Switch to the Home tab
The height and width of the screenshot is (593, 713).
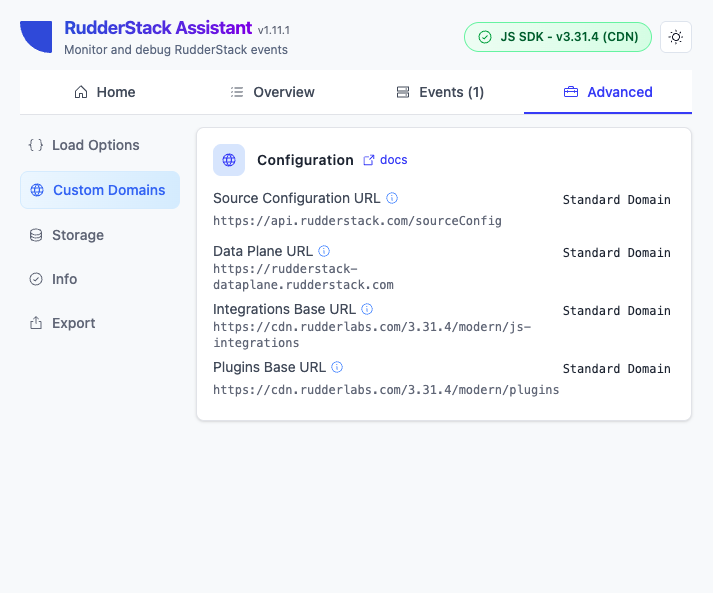(x=104, y=92)
